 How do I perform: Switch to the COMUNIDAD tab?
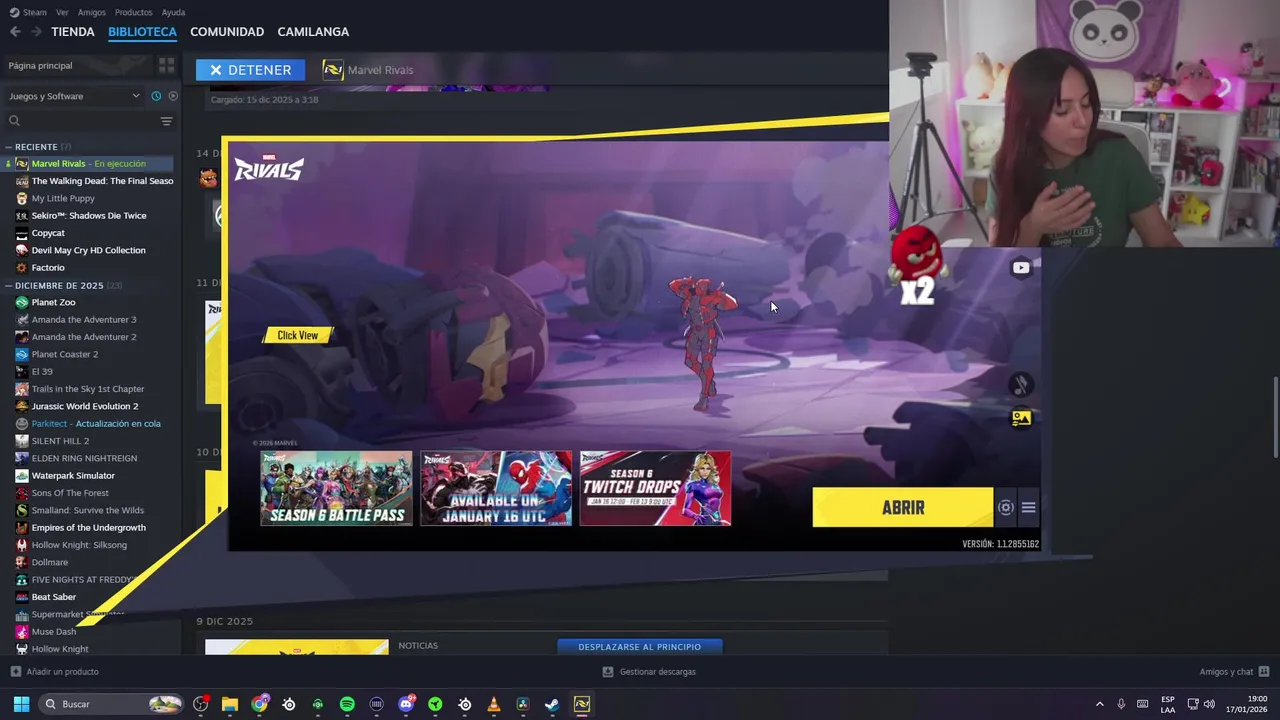click(227, 32)
